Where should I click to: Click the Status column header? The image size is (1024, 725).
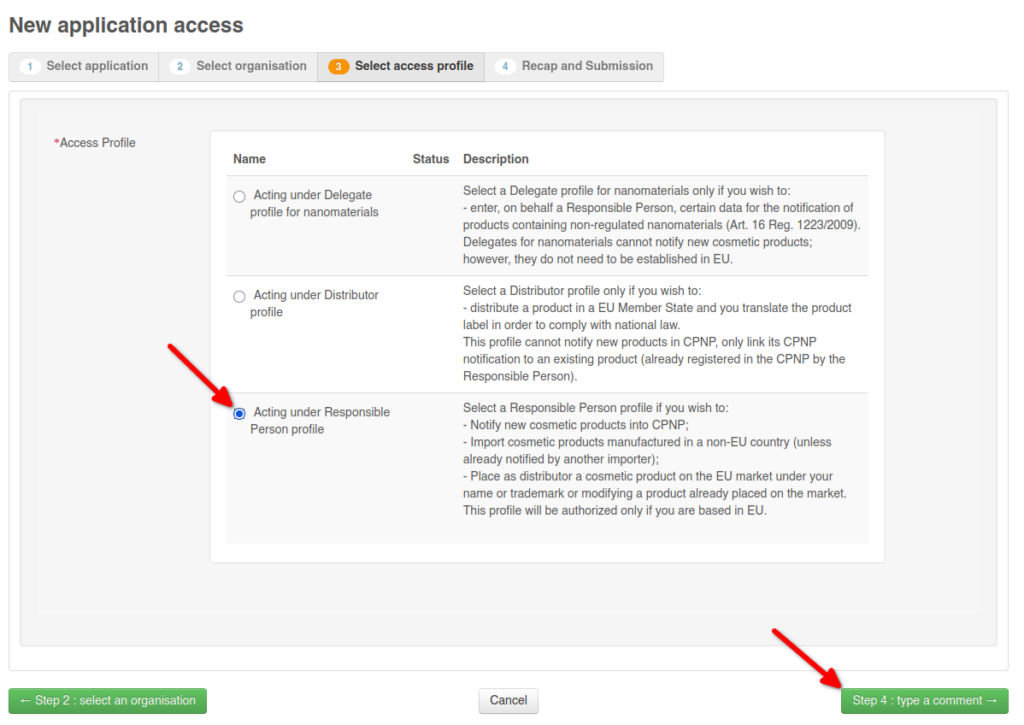point(431,159)
